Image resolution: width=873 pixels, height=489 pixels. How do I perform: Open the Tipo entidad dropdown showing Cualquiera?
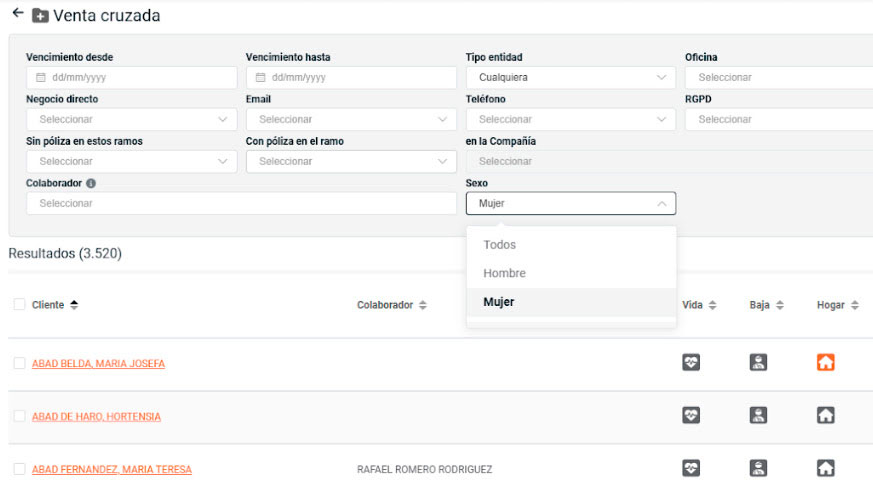571,77
